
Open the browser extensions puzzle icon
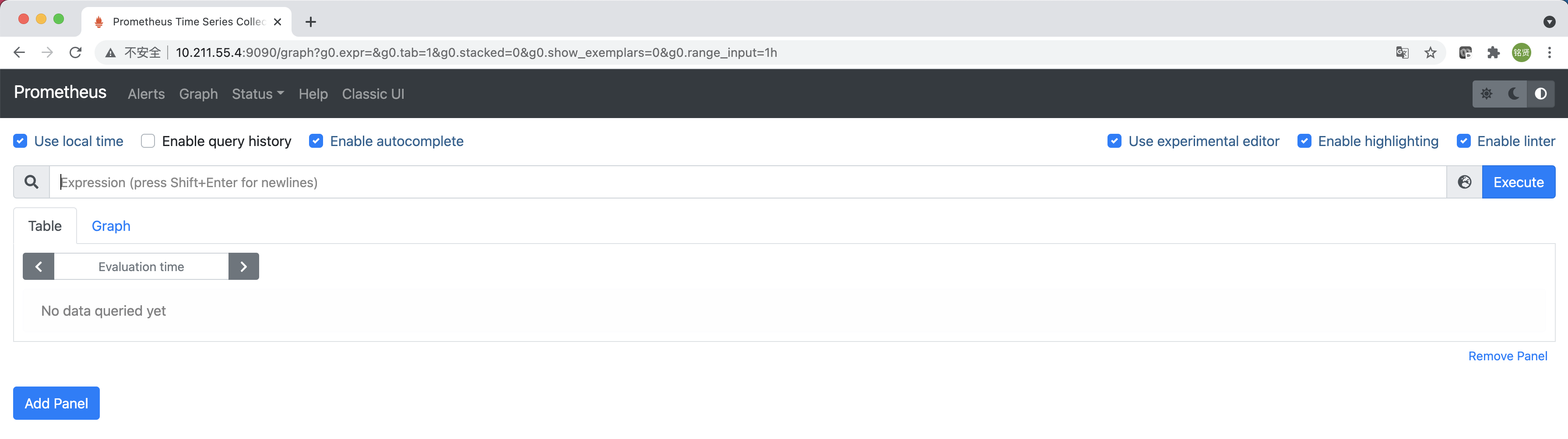[x=1493, y=53]
